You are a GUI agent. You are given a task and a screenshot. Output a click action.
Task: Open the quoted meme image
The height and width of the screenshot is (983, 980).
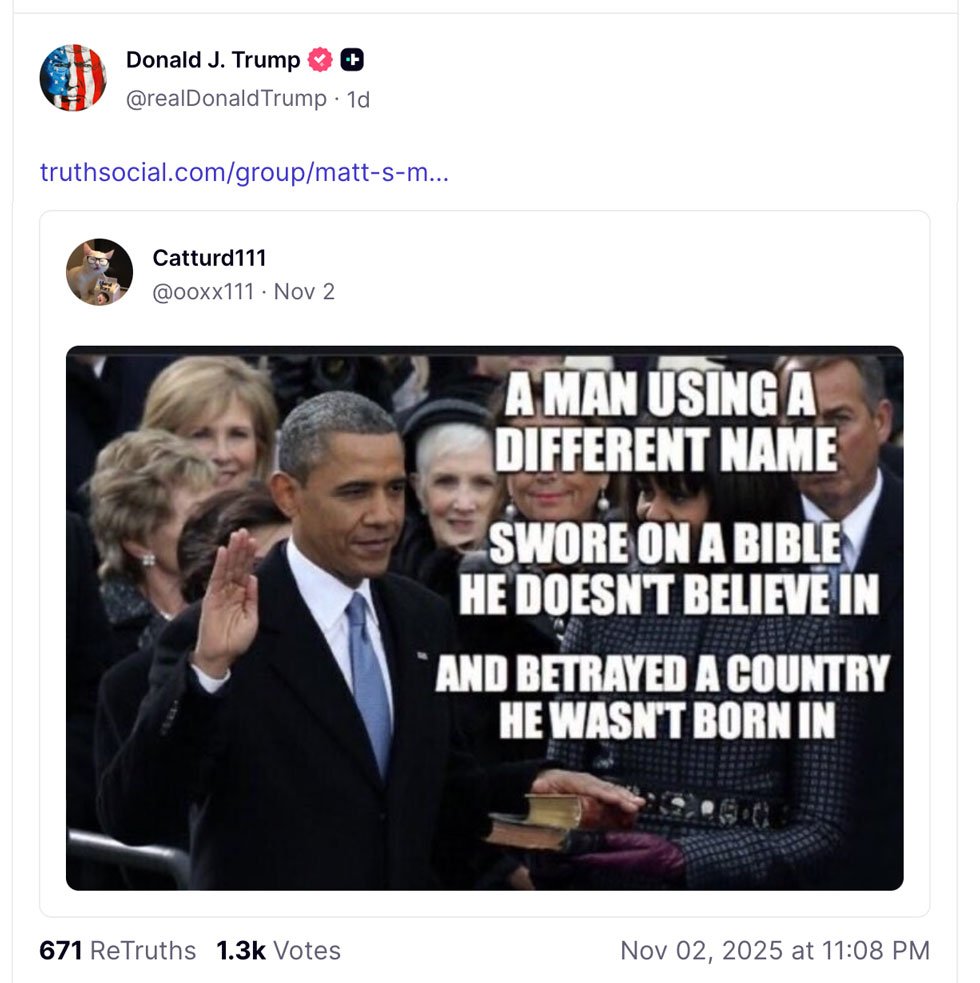pyautogui.click(x=484, y=617)
